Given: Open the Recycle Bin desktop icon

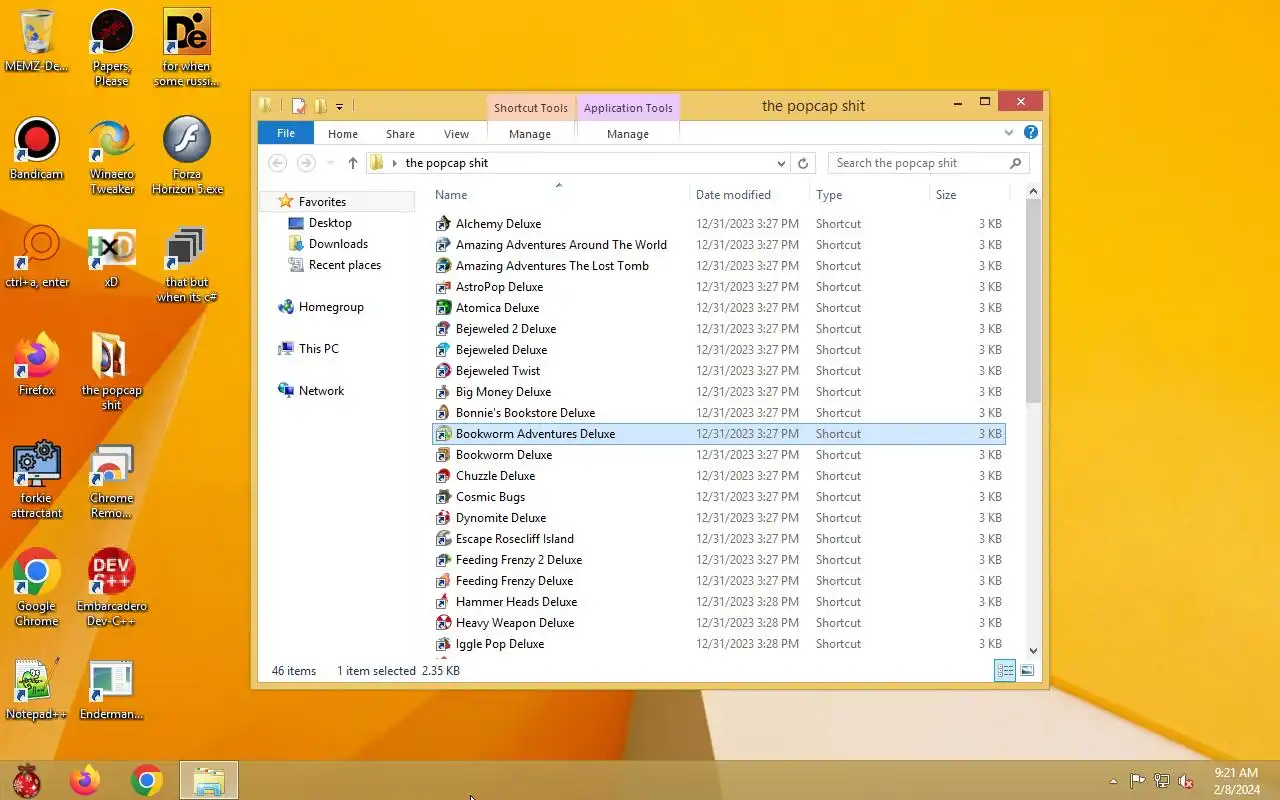Looking at the screenshot, I should [37, 42].
